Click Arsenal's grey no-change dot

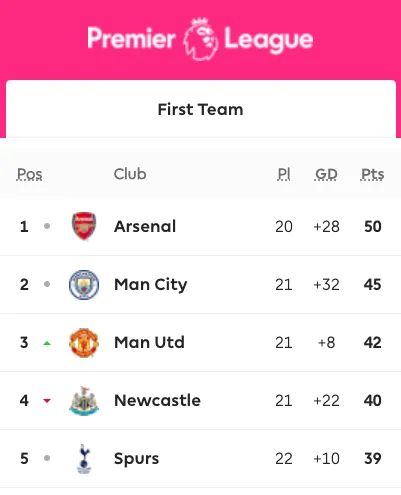(47, 226)
